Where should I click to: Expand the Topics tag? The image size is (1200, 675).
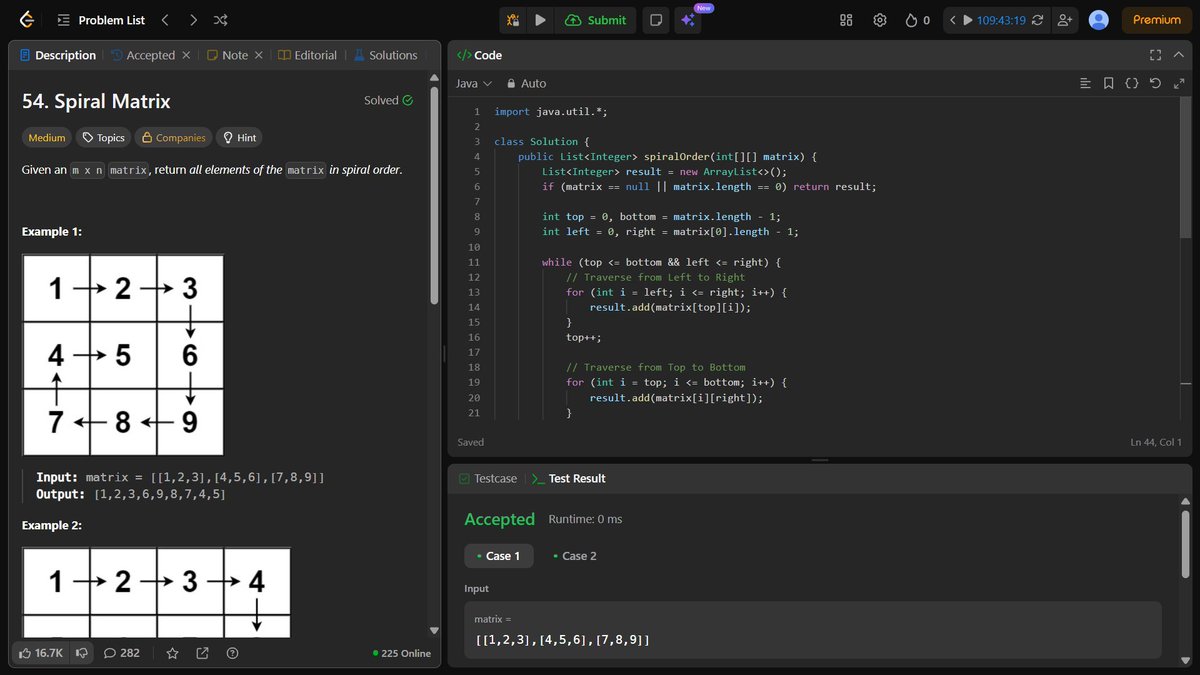click(104, 138)
